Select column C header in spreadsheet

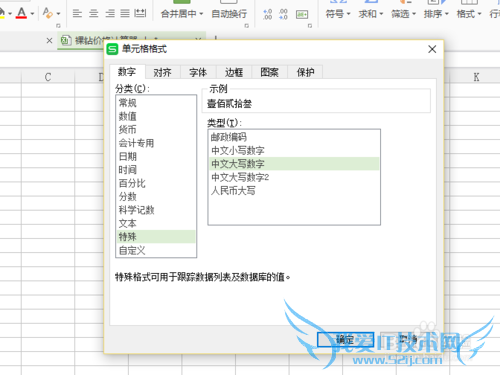[x=48, y=77]
